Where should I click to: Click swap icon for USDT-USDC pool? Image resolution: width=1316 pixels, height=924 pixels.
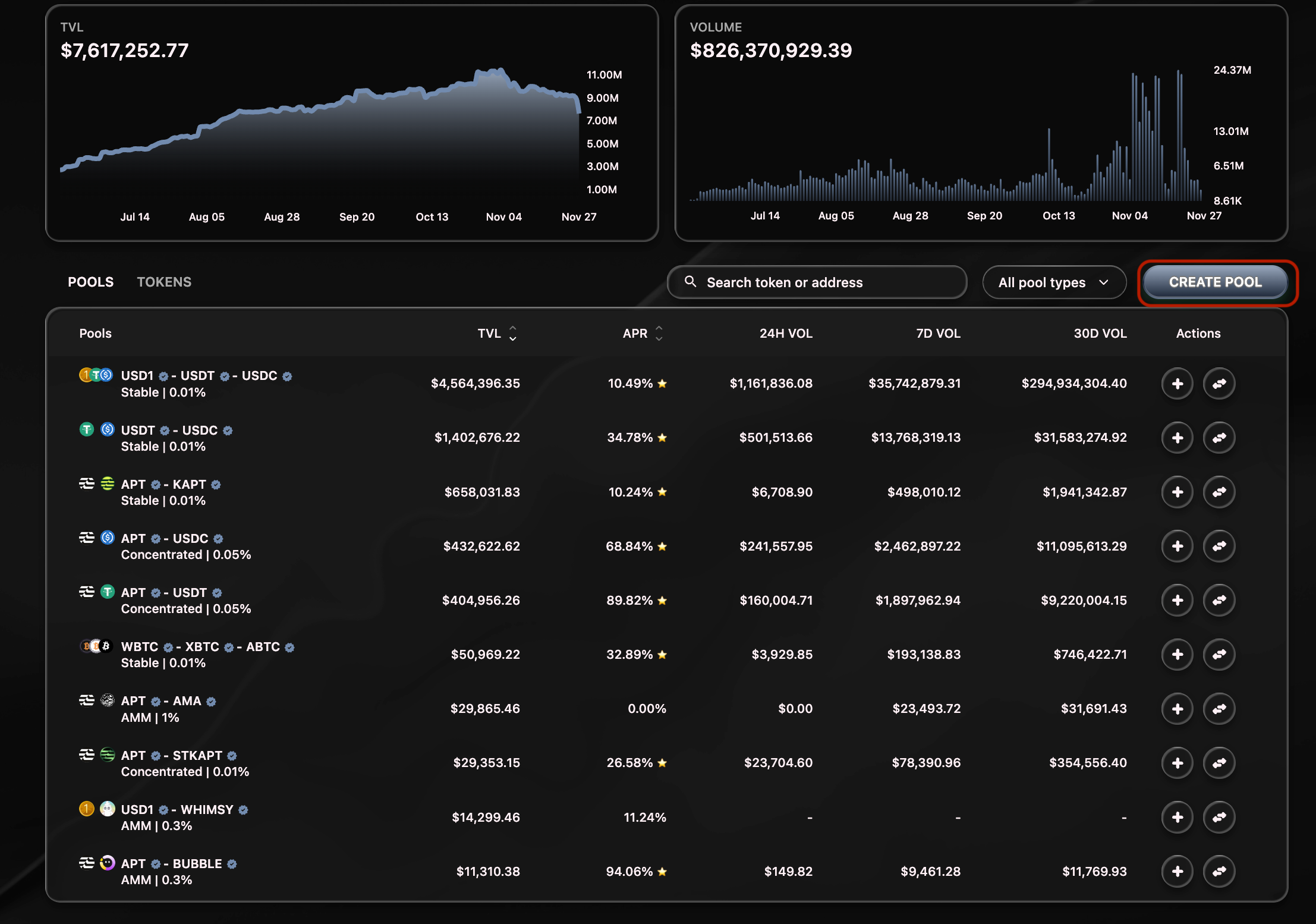[1219, 438]
